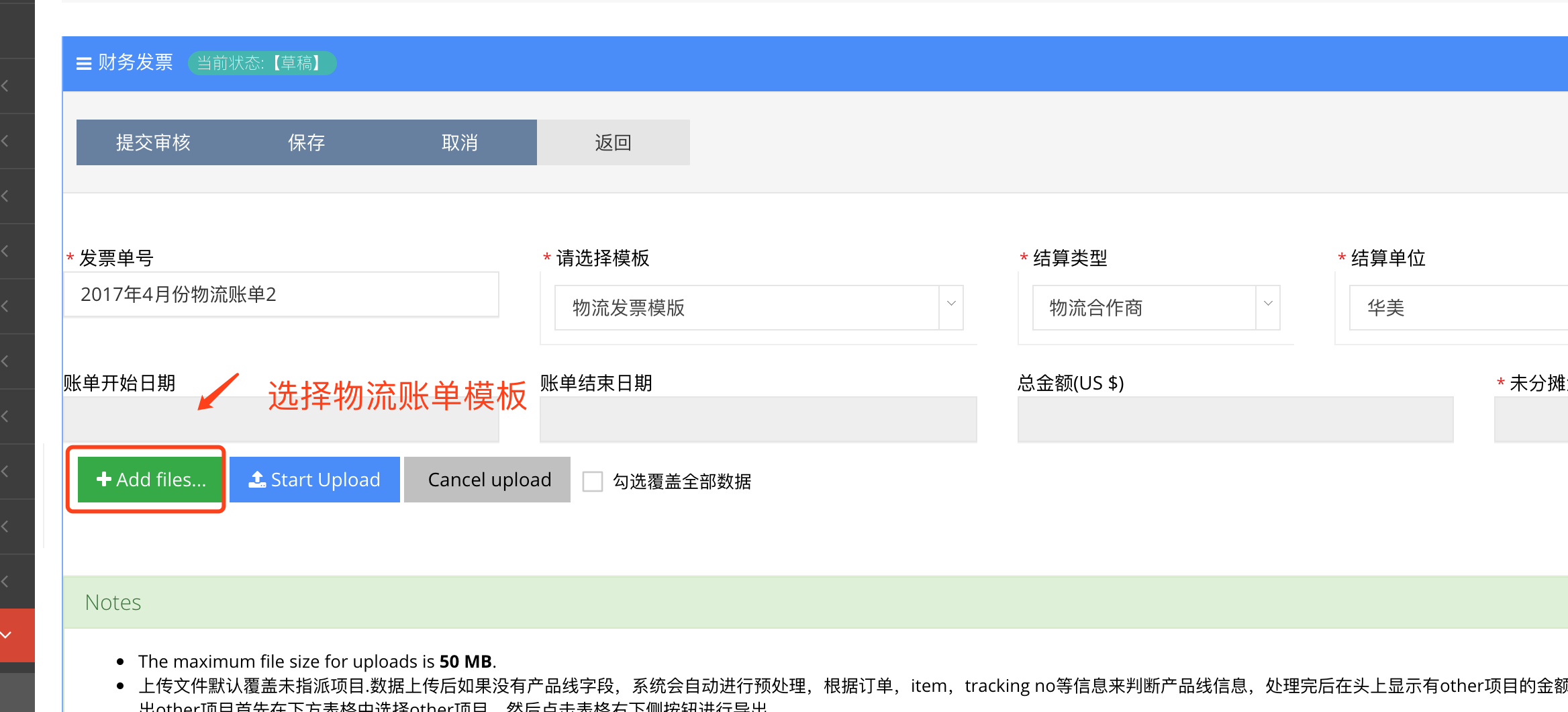This screenshot has height=712, width=1568.
Task: Tick the 勾选覆盖全部数据 checkbox
Action: coord(593,482)
